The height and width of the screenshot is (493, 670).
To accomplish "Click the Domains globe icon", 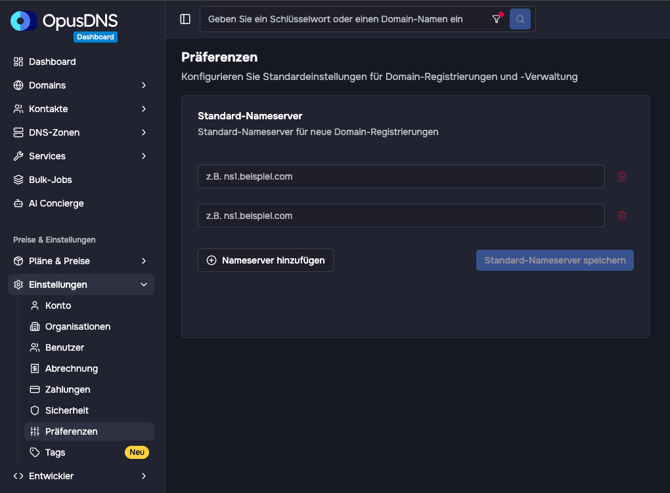I will [18, 85].
